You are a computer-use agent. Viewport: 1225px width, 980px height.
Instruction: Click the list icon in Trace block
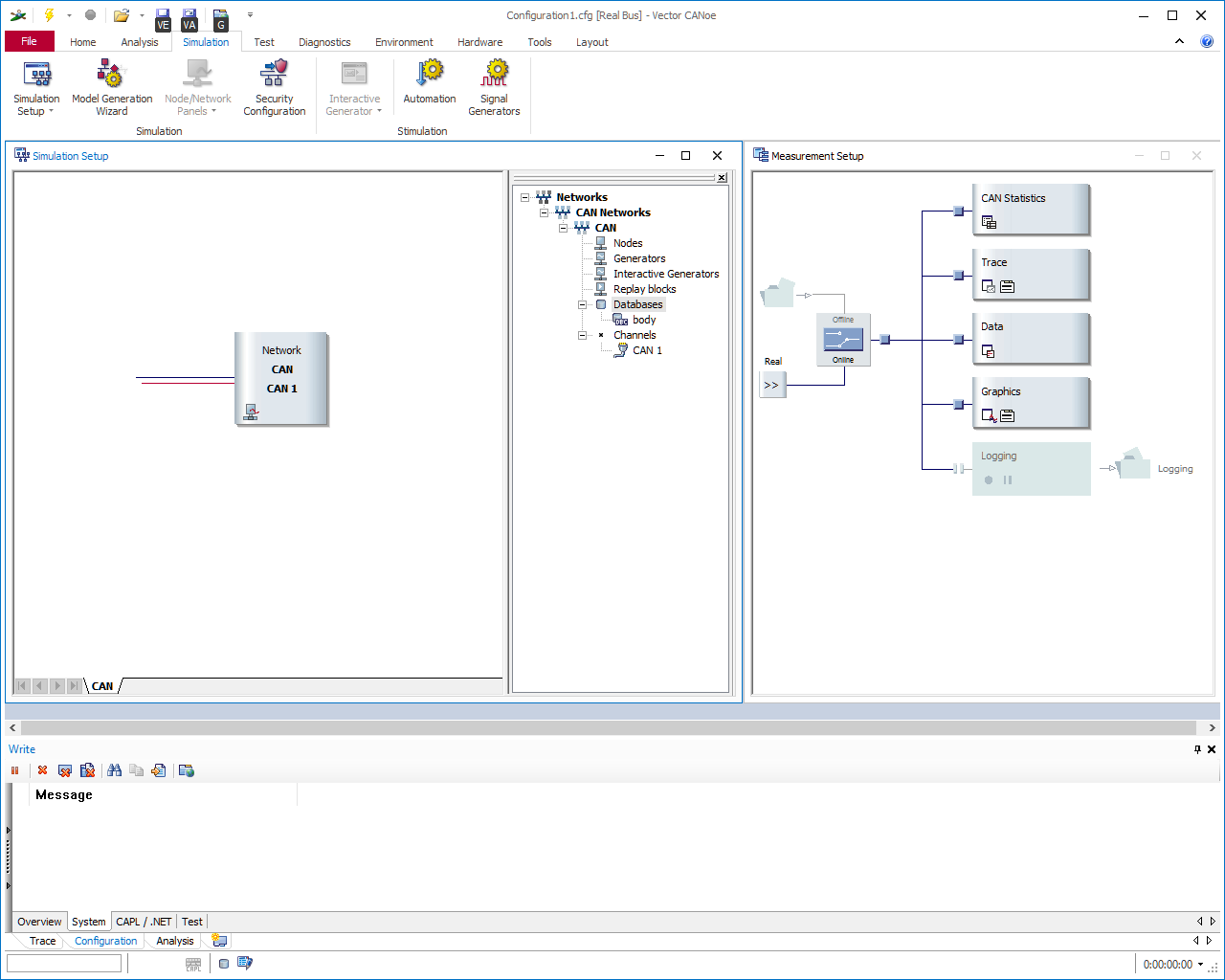point(1007,286)
